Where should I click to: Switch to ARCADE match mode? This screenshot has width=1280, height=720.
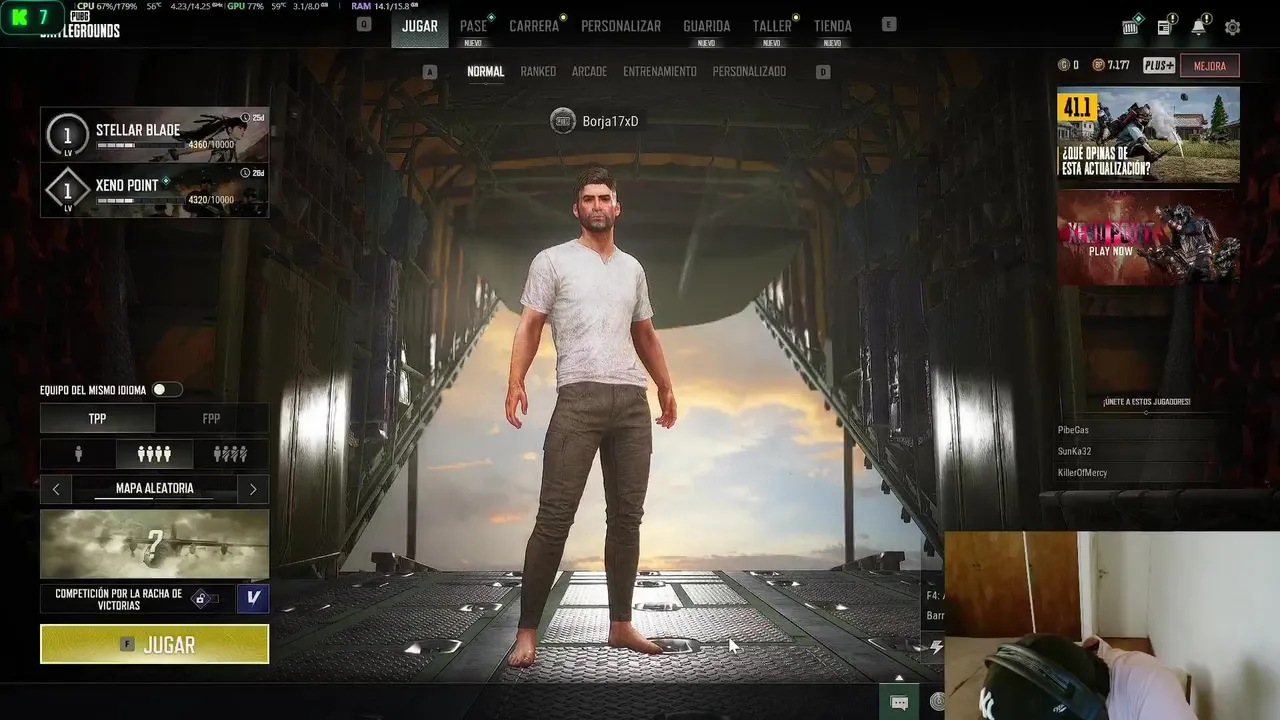589,72
